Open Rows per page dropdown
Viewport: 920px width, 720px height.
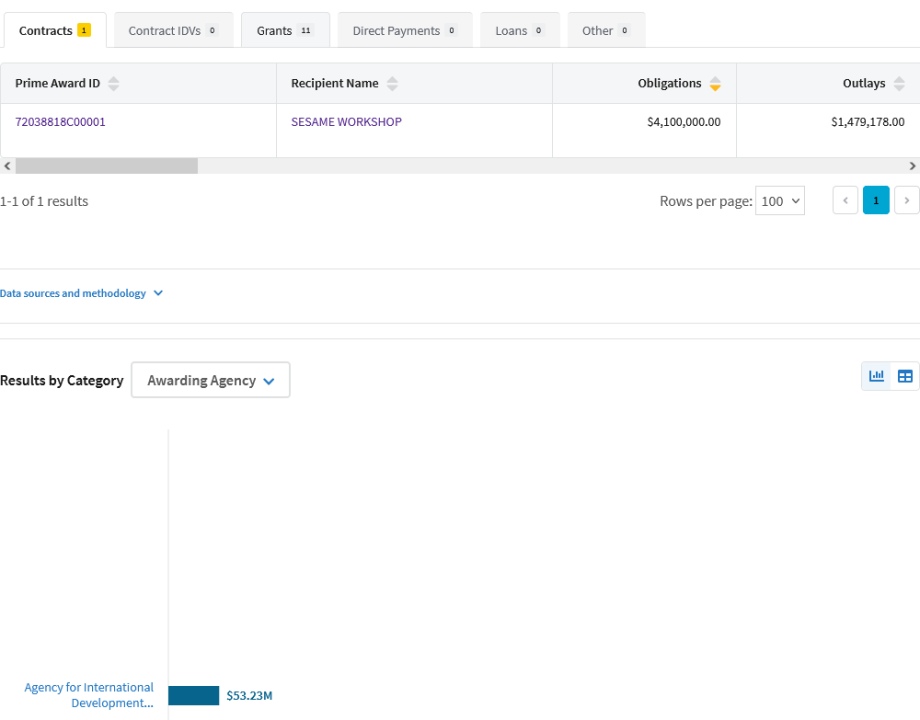point(780,201)
